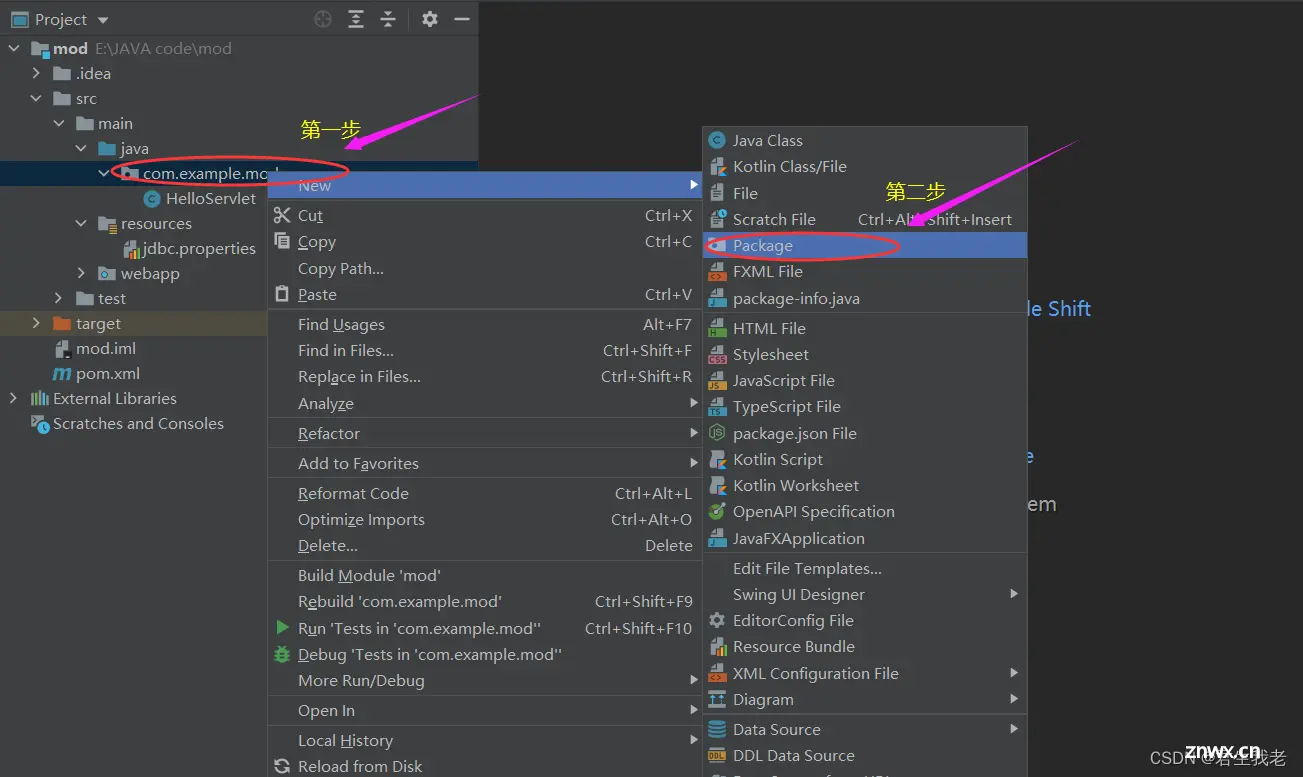The height and width of the screenshot is (777, 1303).
Task: Collapse the src folder
Action: tap(37, 98)
